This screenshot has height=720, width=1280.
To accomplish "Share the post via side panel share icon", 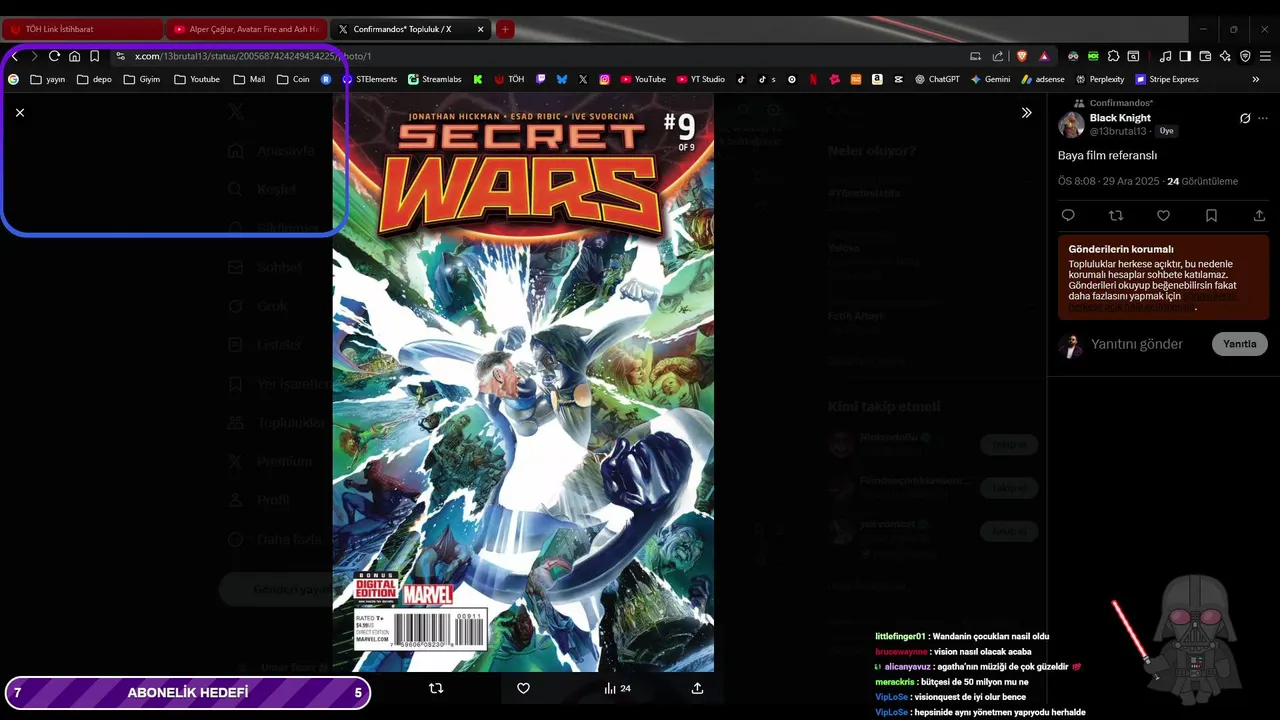I will pos(1259,215).
